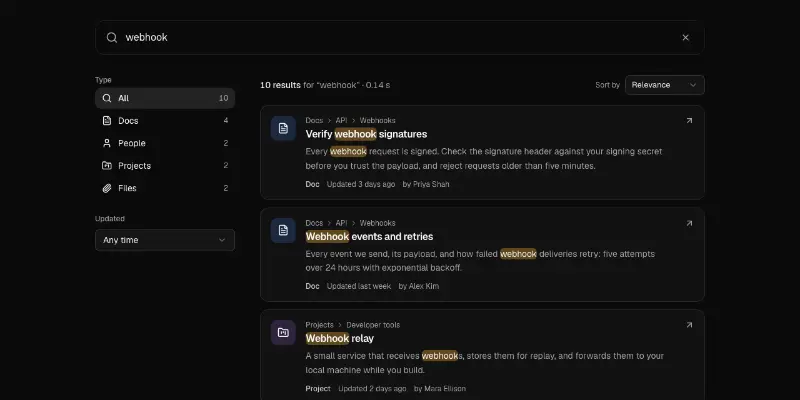The width and height of the screenshot is (800, 400).
Task: Click the document icon beside Docs filter
Action: tap(107, 121)
